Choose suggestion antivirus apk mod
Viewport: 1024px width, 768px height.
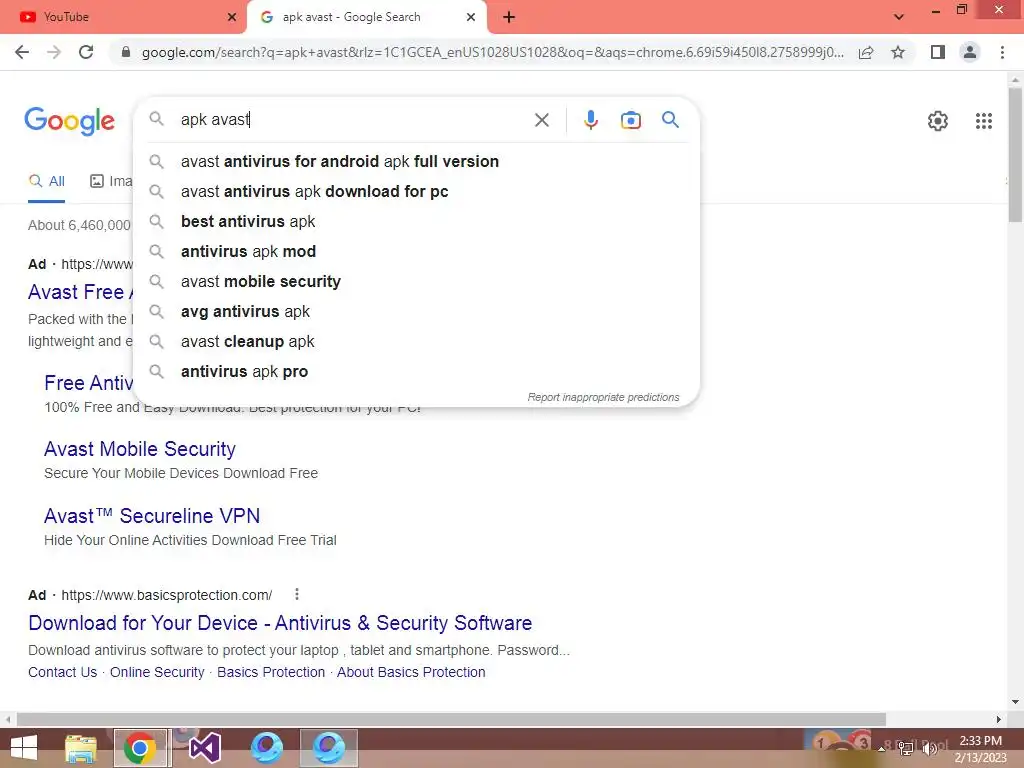415,251
